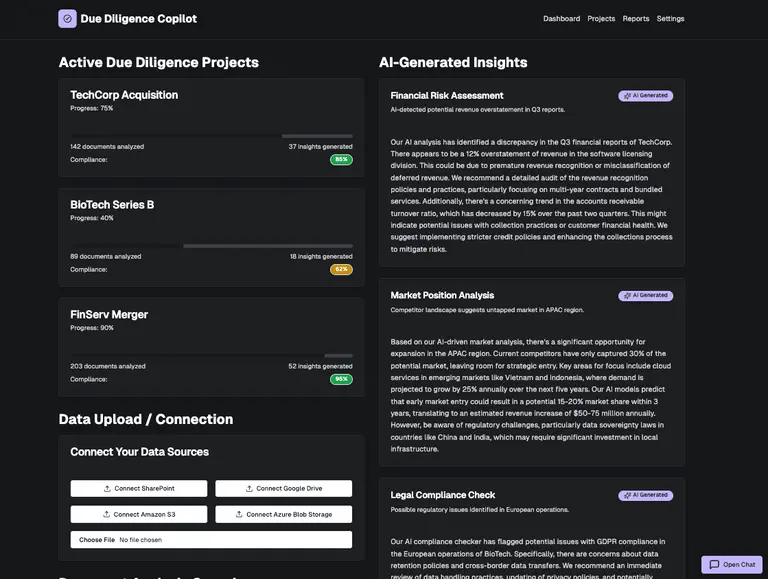Click sparkle icon on Market Position AI badge
Image resolution: width=768 pixels, height=579 pixels.
[x=626, y=296]
